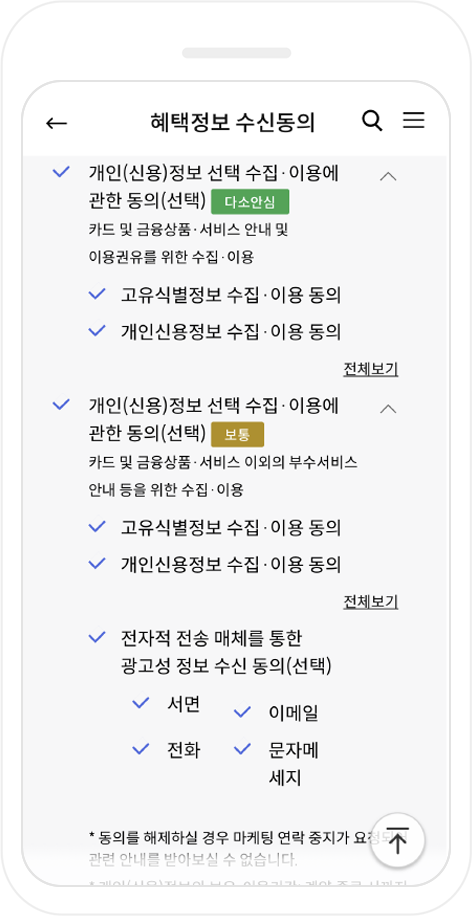Uncheck second 개인신용정보 수집·이용 동의

coord(96,563)
